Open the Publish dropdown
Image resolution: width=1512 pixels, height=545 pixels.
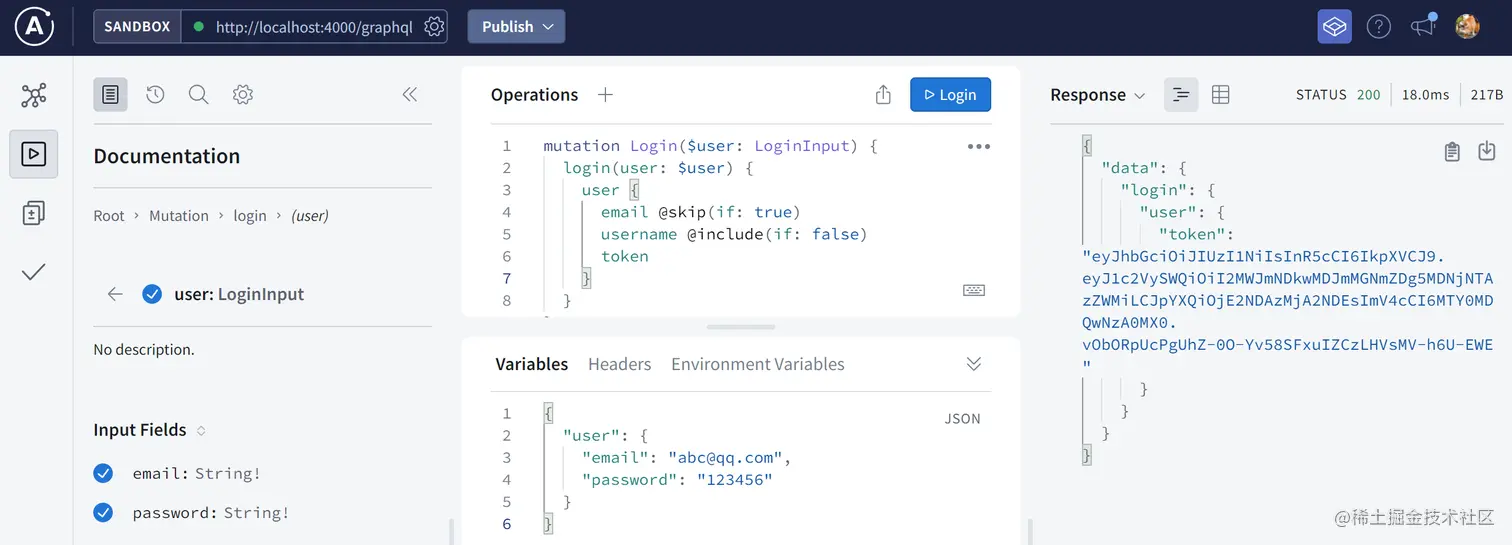516,27
